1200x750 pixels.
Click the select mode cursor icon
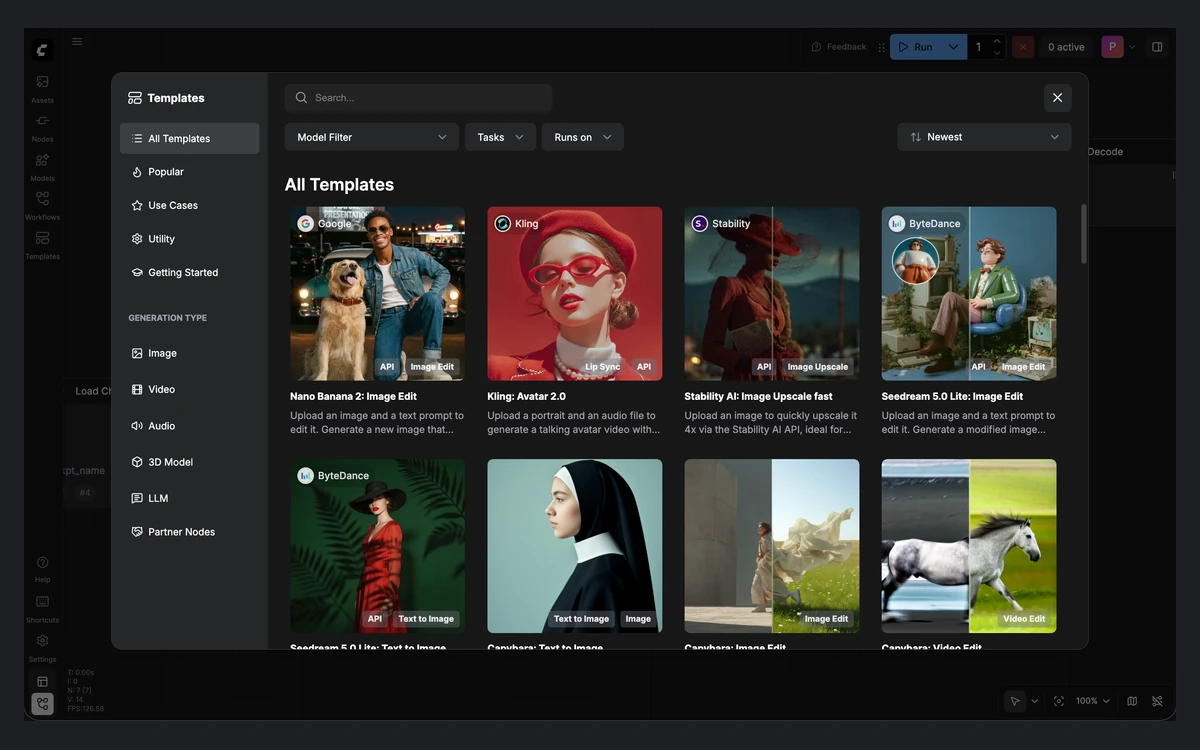[1015, 701]
